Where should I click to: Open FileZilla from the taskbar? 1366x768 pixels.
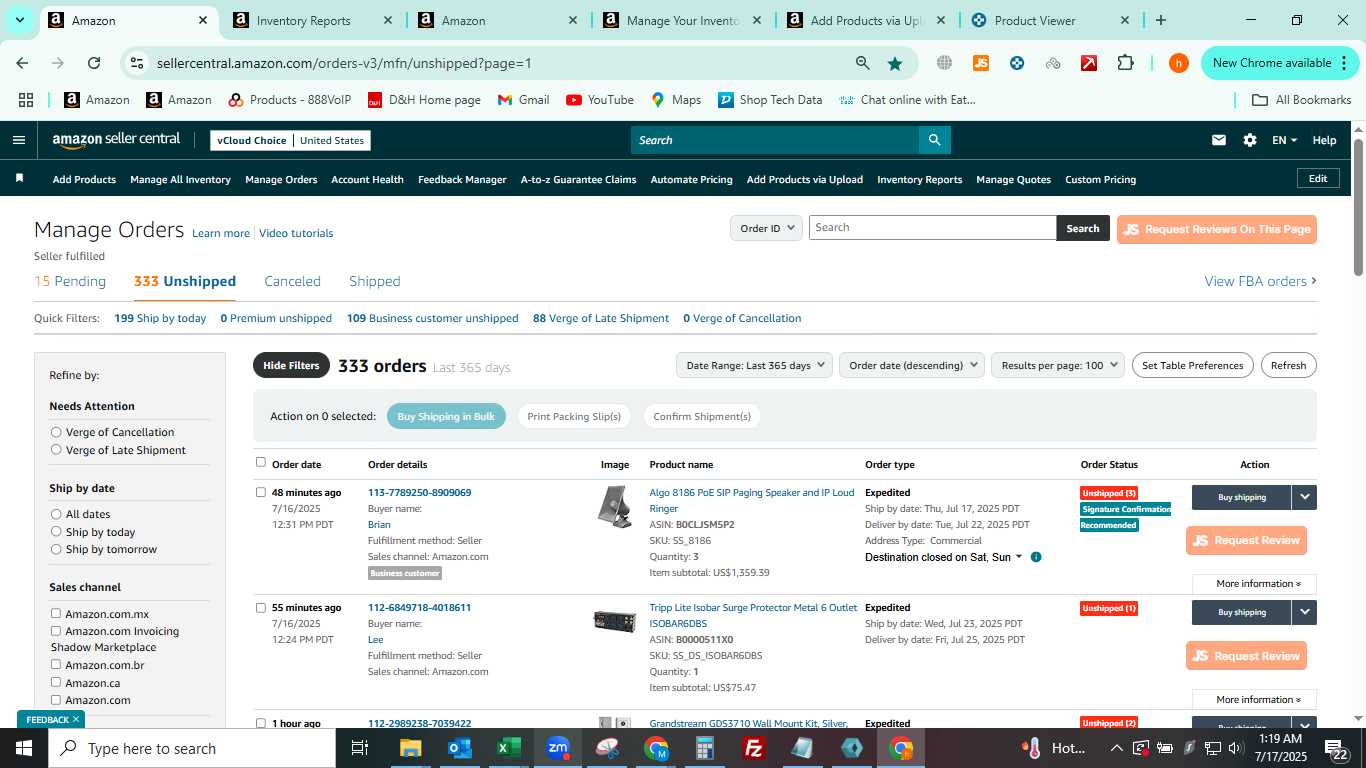[754, 748]
